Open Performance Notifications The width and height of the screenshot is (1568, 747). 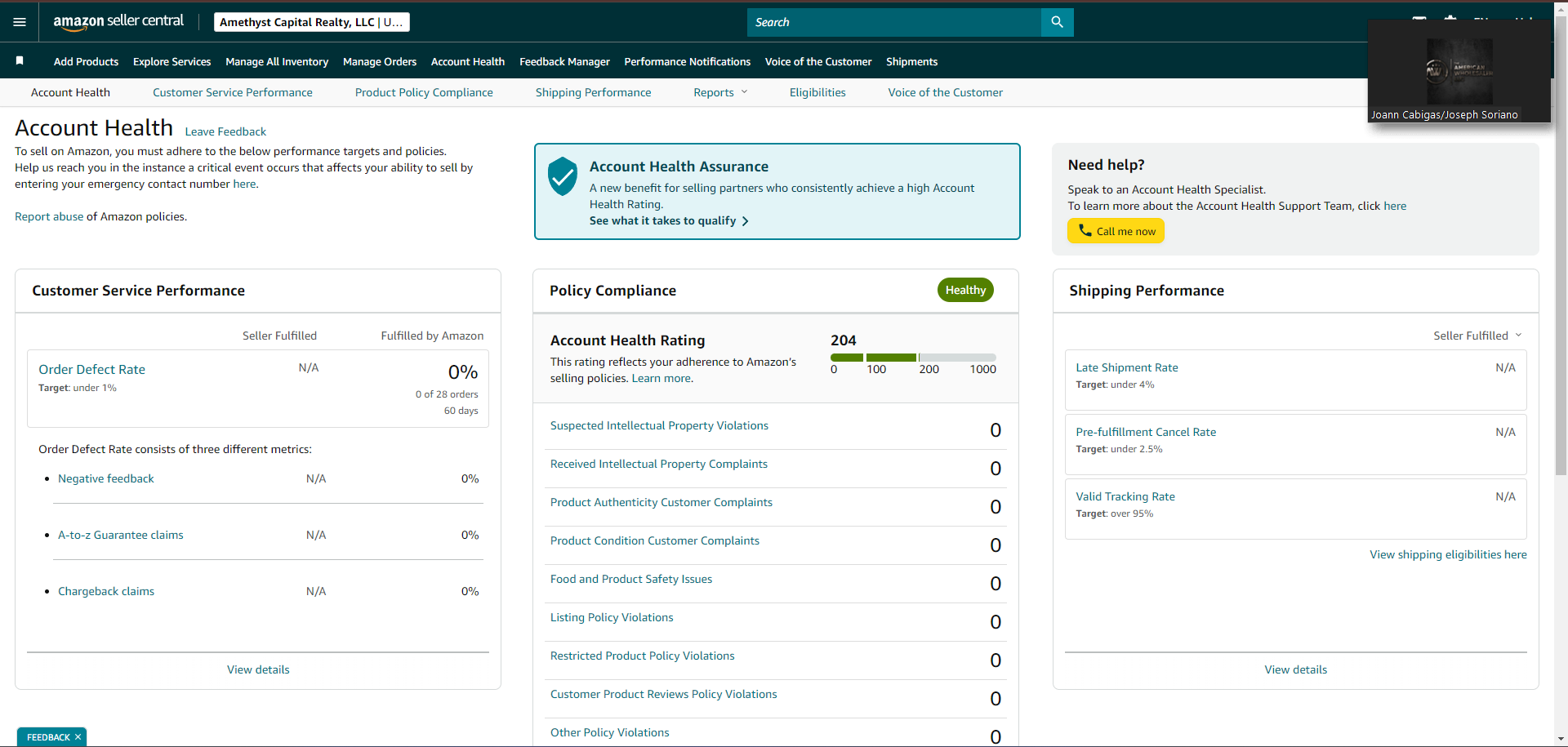687,61
